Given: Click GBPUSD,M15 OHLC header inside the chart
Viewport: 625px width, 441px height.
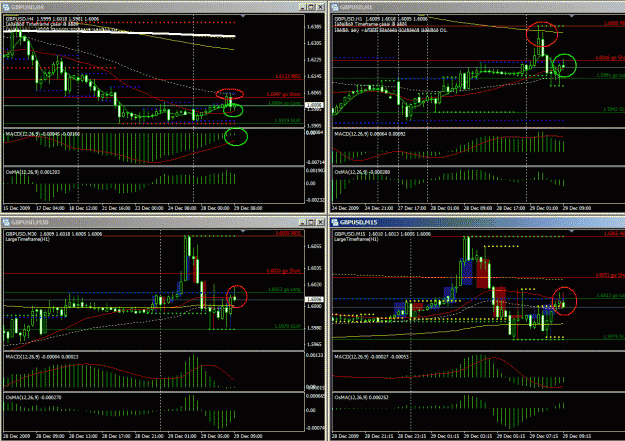Looking at the screenshot, I should pyautogui.click(x=382, y=234).
